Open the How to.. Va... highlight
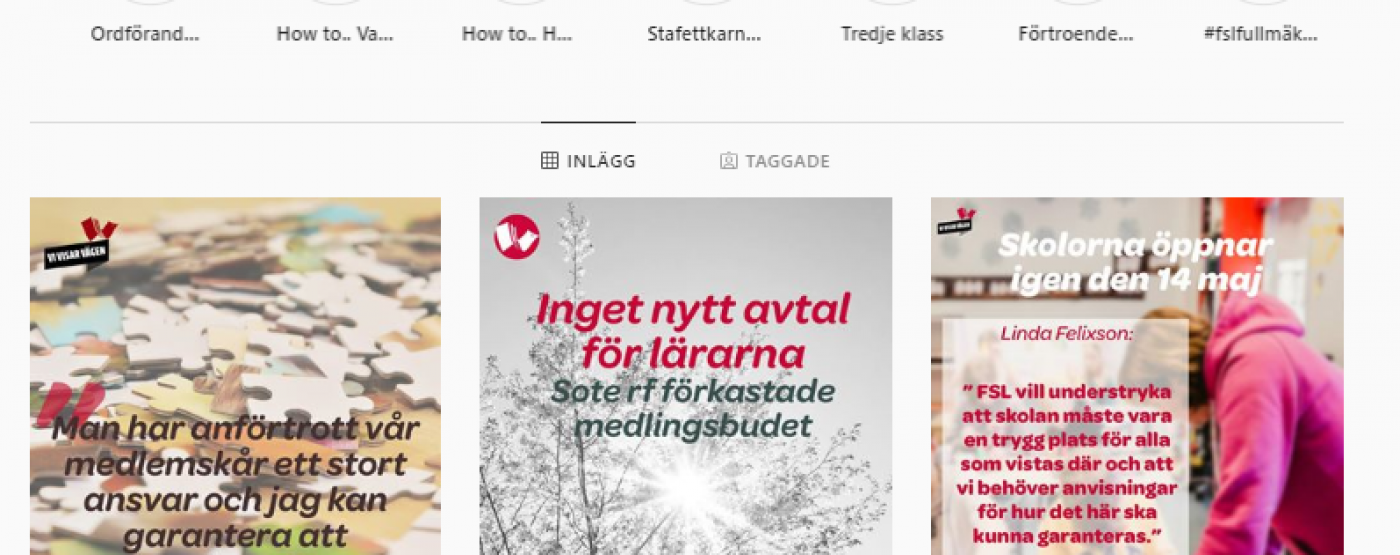 tap(335, 34)
